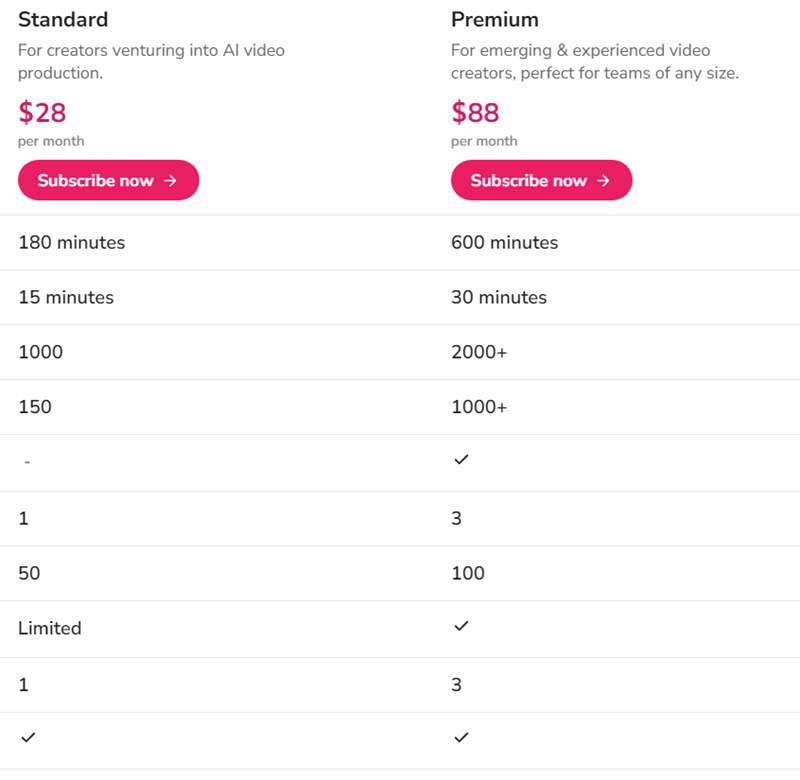Viewport: 800px width, 780px height.
Task: Click the Standard value 150
Action: [35, 407]
